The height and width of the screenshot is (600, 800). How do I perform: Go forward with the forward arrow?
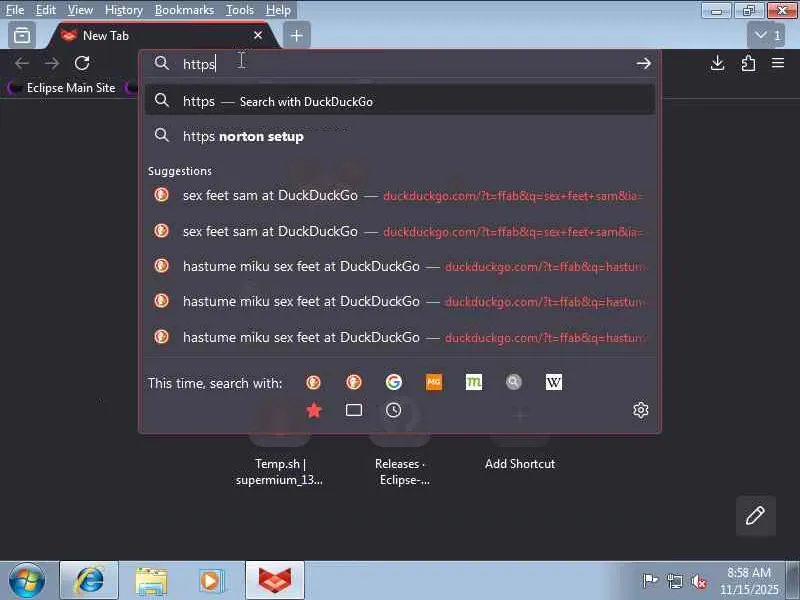[52, 63]
